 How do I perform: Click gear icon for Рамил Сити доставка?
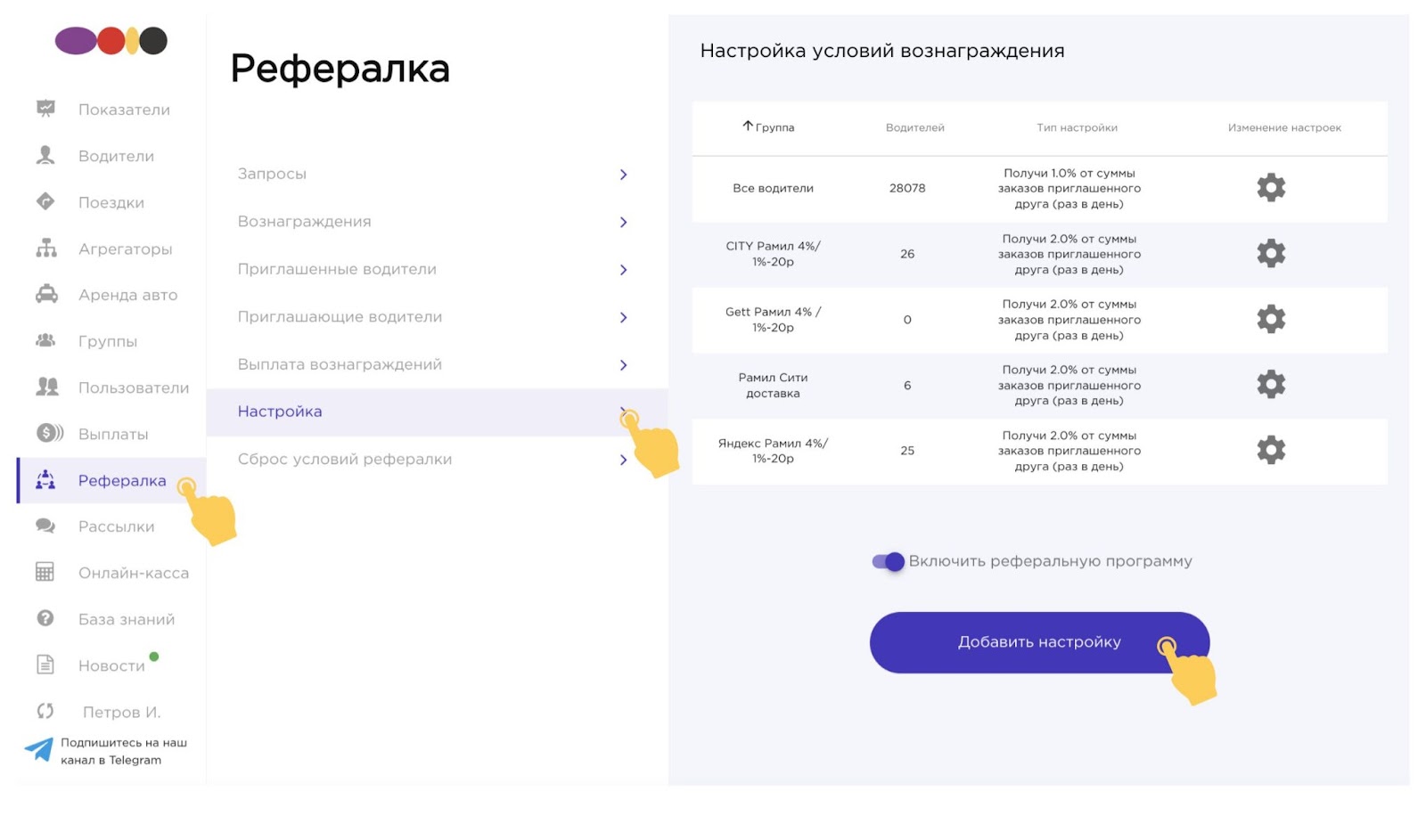(x=1271, y=385)
